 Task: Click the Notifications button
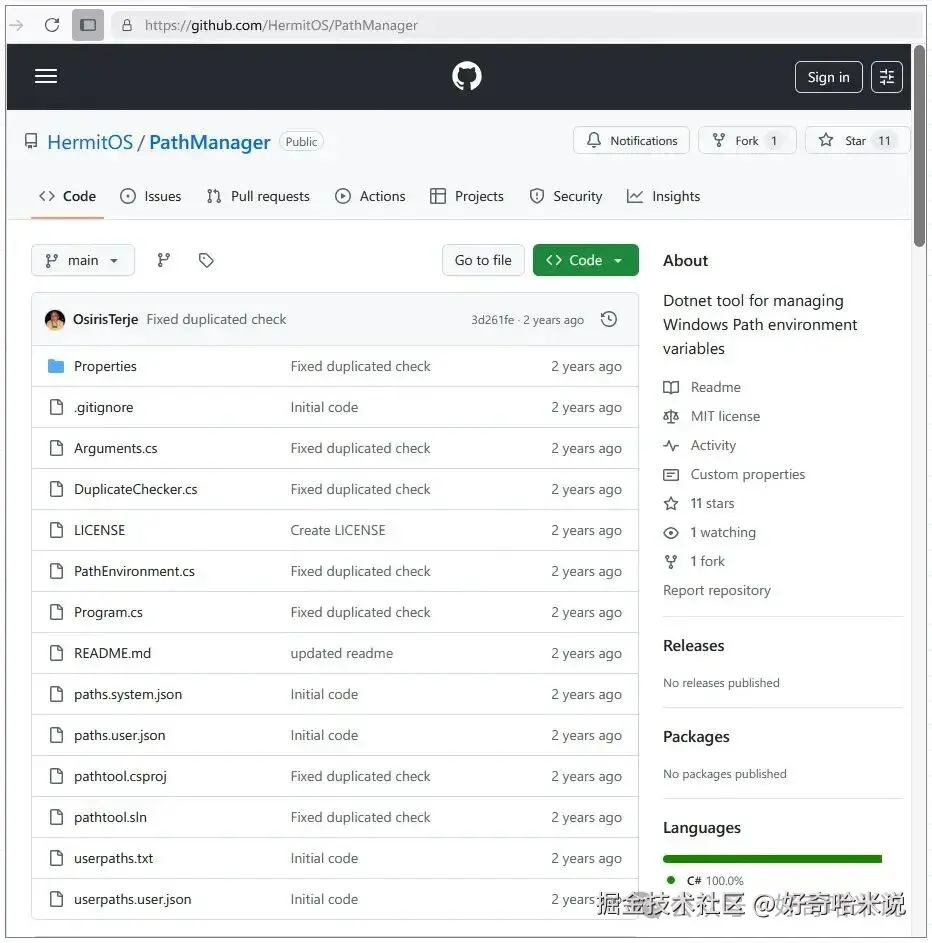point(631,141)
